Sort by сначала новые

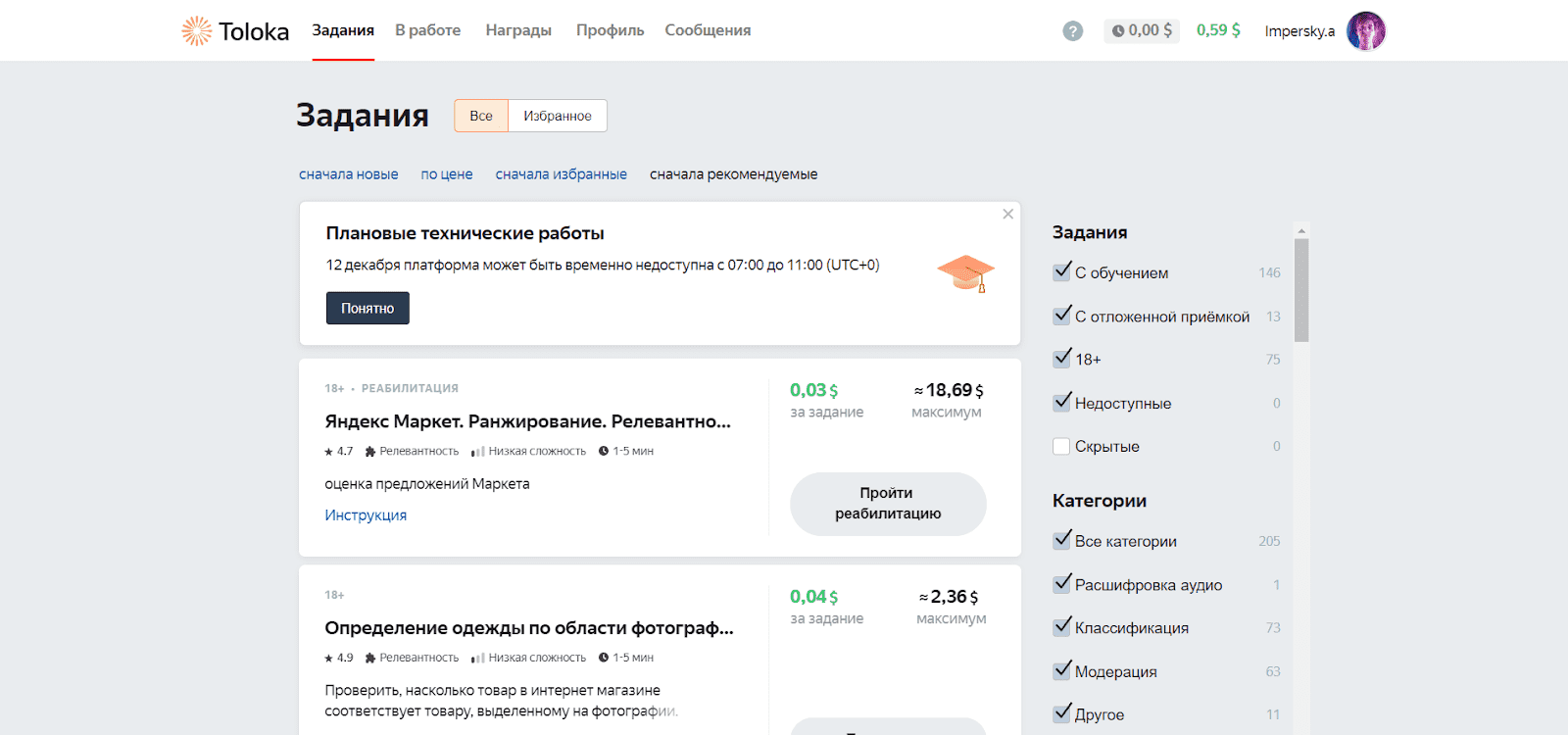tap(349, 174)
